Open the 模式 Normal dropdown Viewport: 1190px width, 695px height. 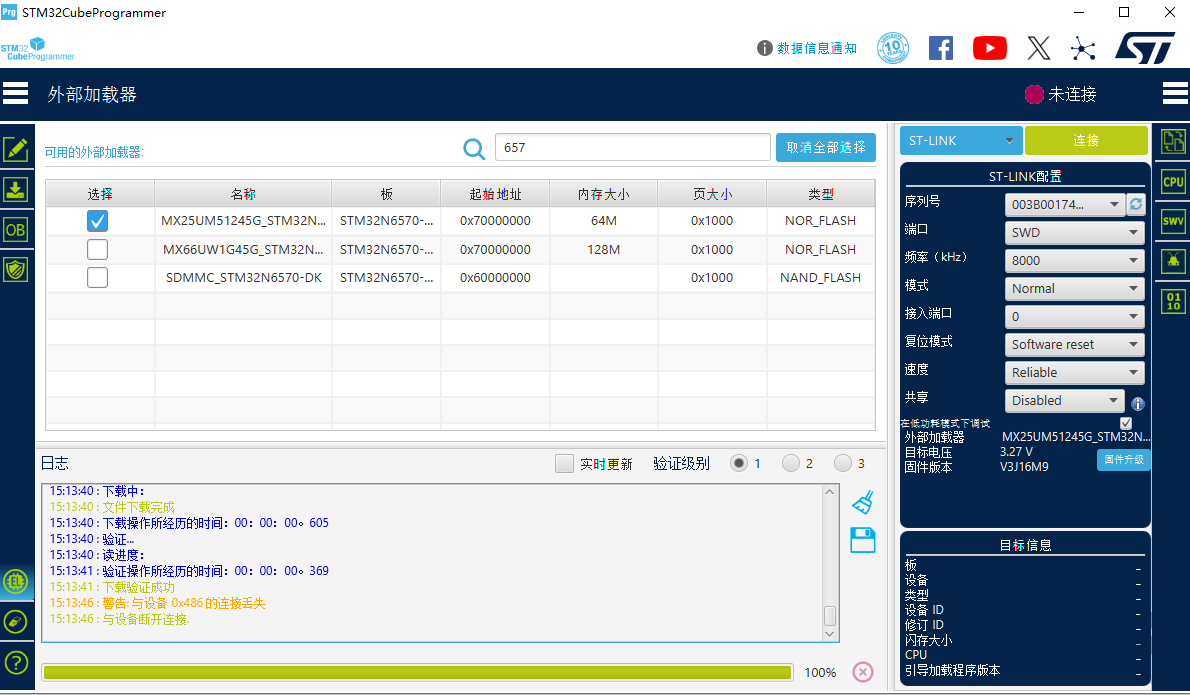(1074, 288)
